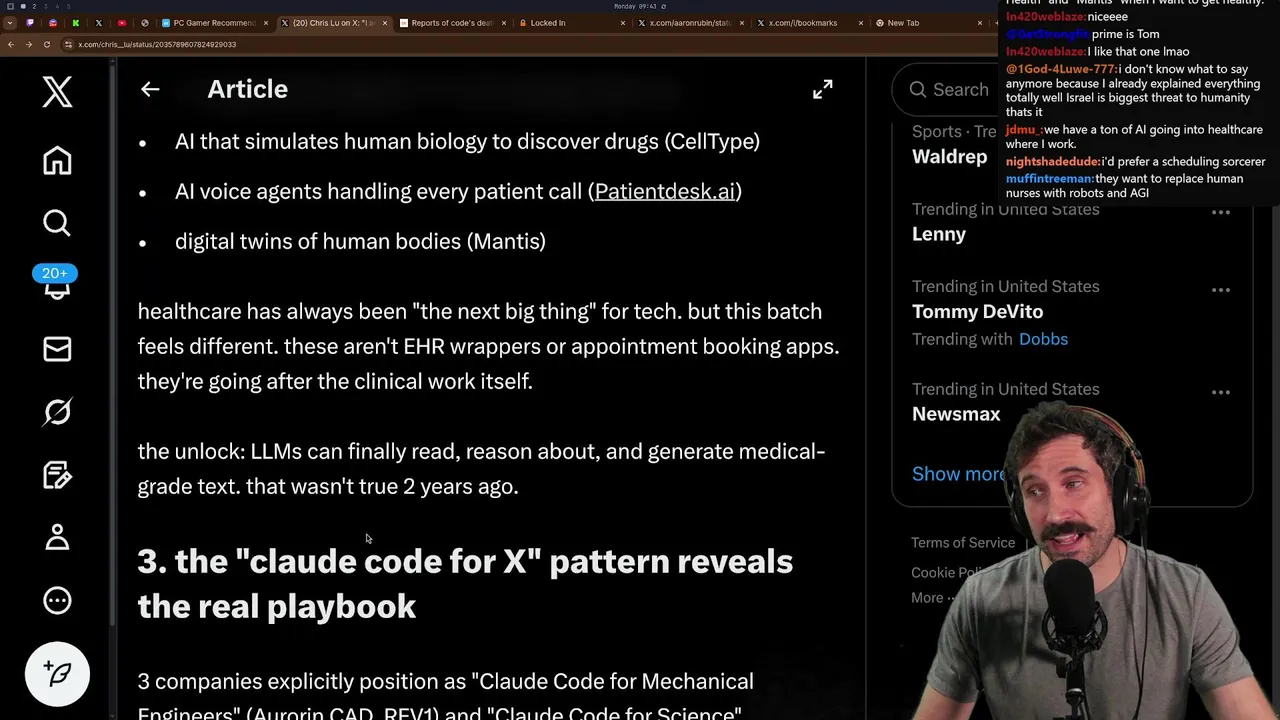
Task: Open more options for Newsmax trend
Action: (x=1221, y=392)
